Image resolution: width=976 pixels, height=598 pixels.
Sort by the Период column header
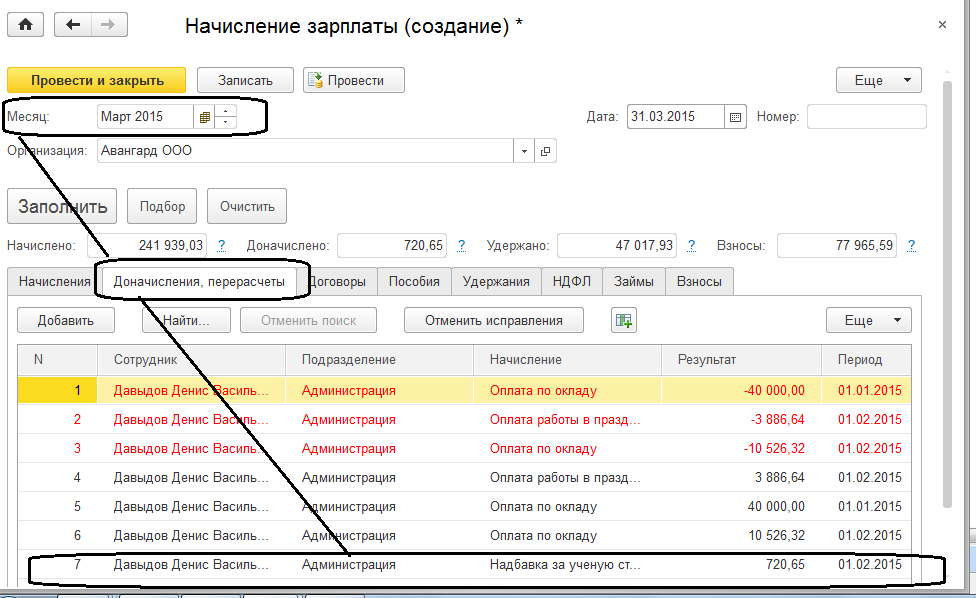point(866,360)
